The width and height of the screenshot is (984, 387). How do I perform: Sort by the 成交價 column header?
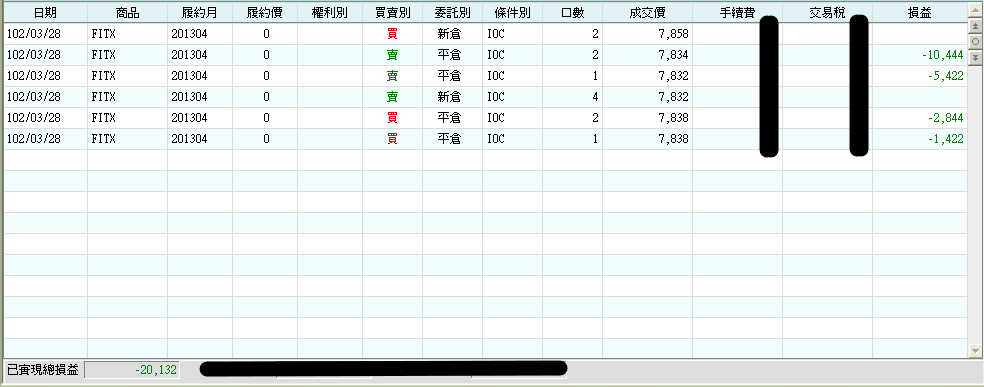[x=647, y=13]
